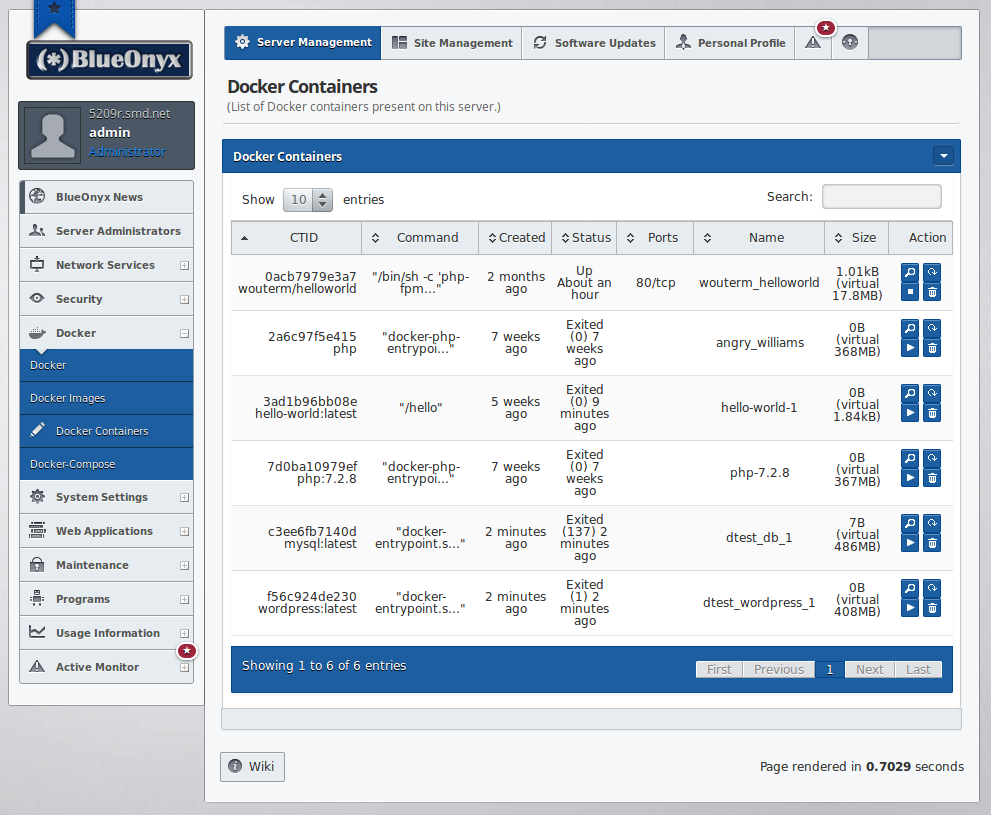Expand the Maintenance sidebar menu
The image size is (991, 815).
[x=185, y=566]
